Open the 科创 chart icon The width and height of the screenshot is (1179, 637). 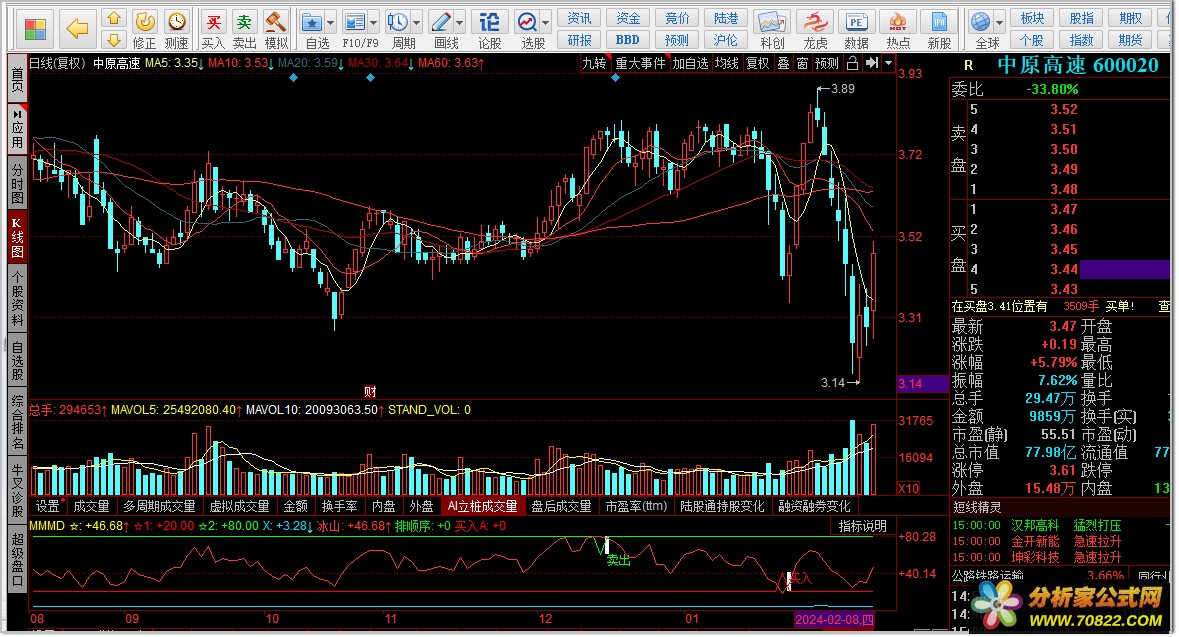(x=772, y=29)
